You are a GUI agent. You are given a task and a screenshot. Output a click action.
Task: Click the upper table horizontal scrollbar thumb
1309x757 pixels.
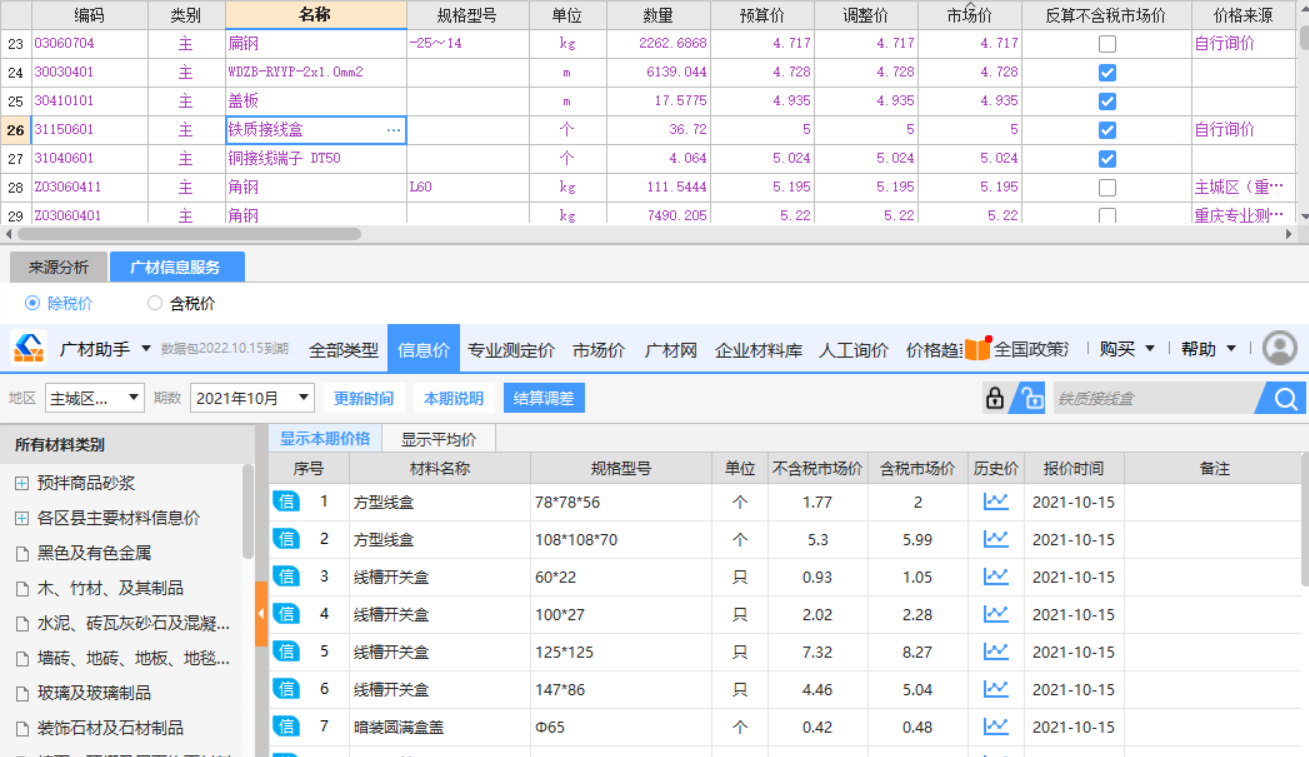click(189, 234)
